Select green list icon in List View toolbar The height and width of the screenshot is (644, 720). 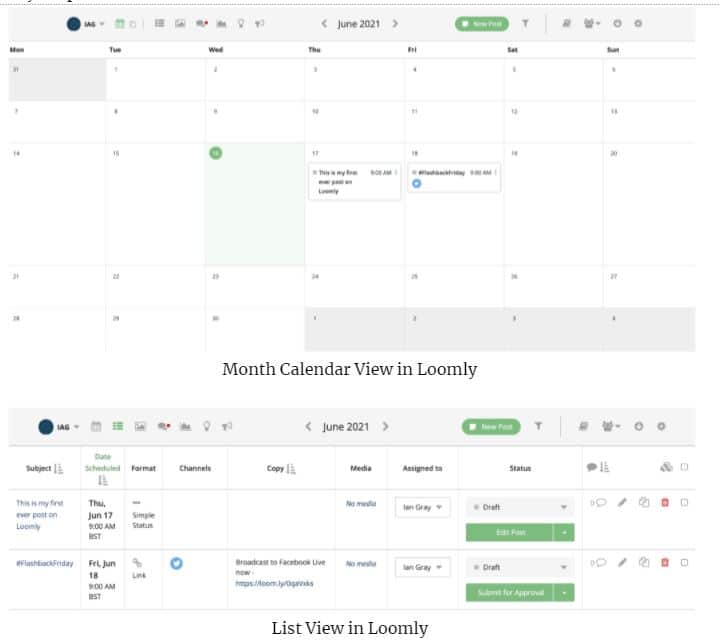[x=118, y=426]
